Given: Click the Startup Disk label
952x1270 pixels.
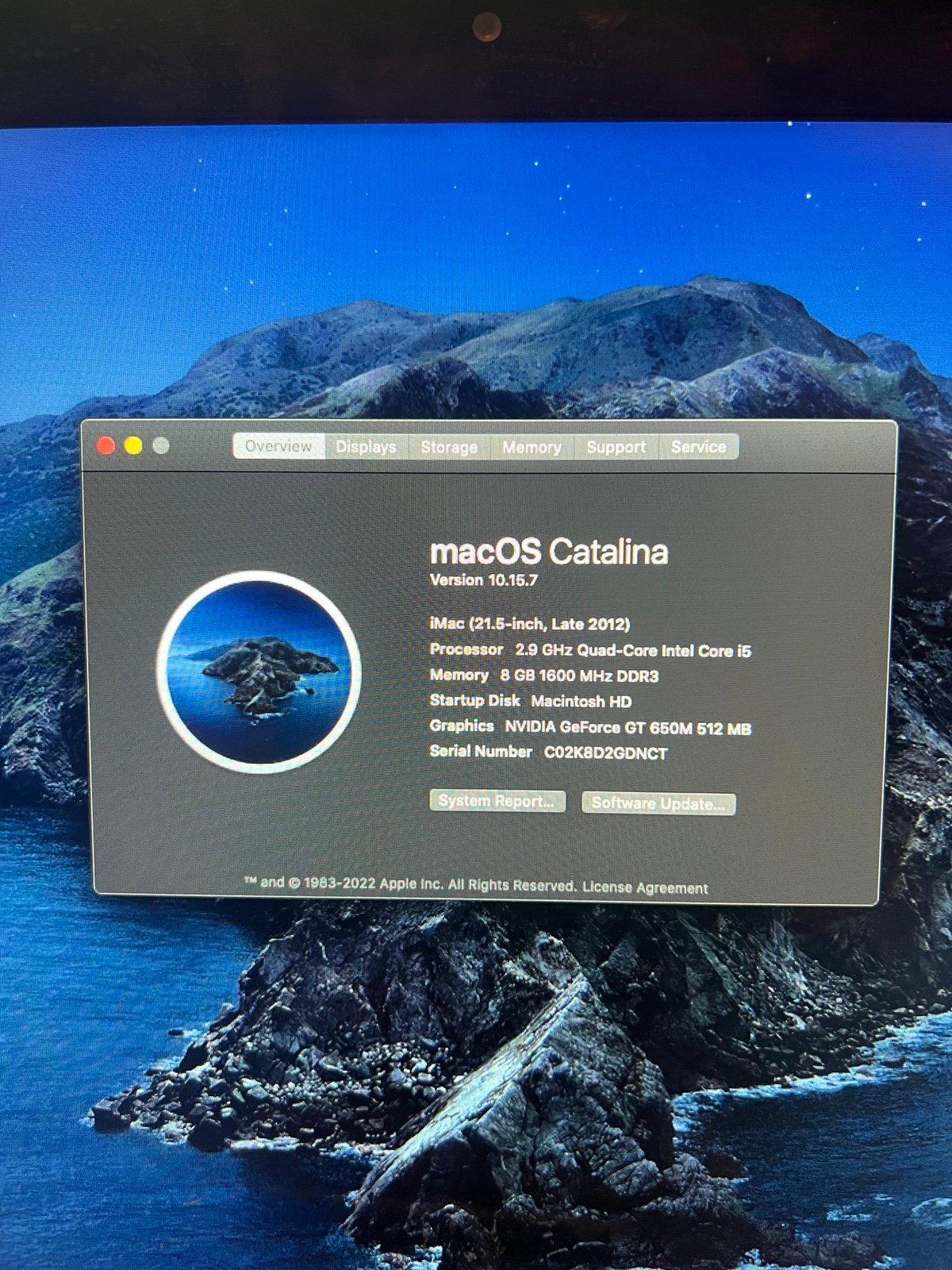Looking at the screenshot, I should 474,700.
